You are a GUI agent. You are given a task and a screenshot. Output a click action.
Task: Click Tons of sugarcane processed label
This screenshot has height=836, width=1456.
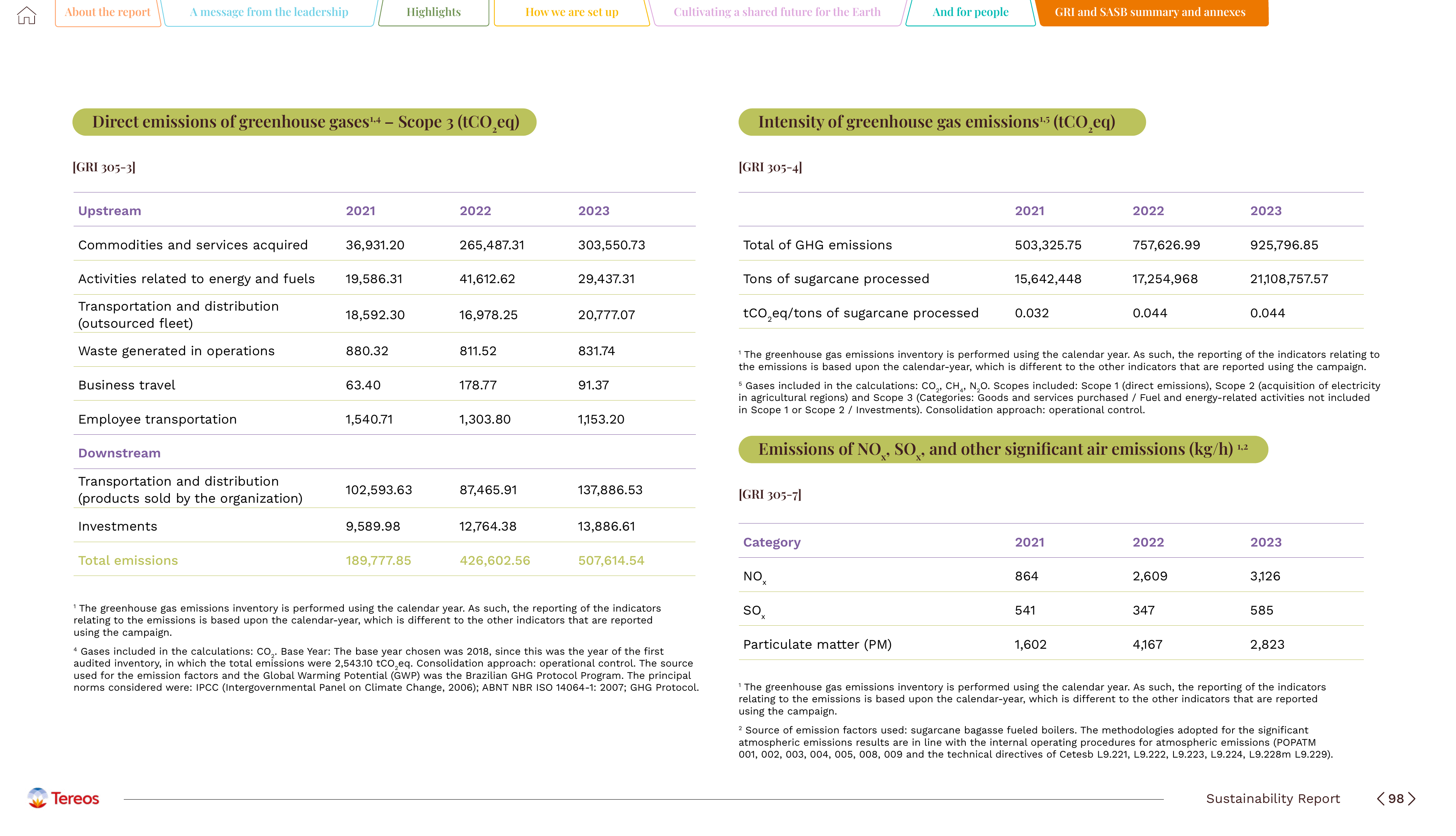[x=836, y=279]
